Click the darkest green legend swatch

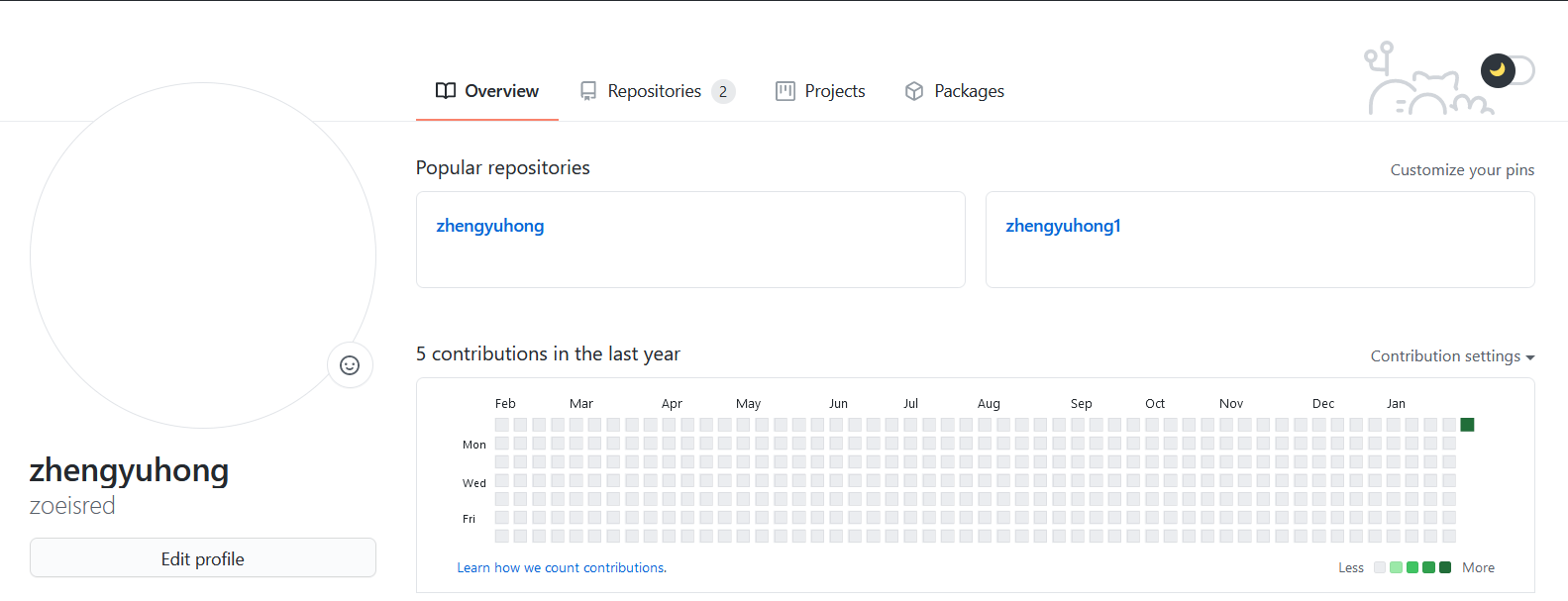(x=1445, y=567)
